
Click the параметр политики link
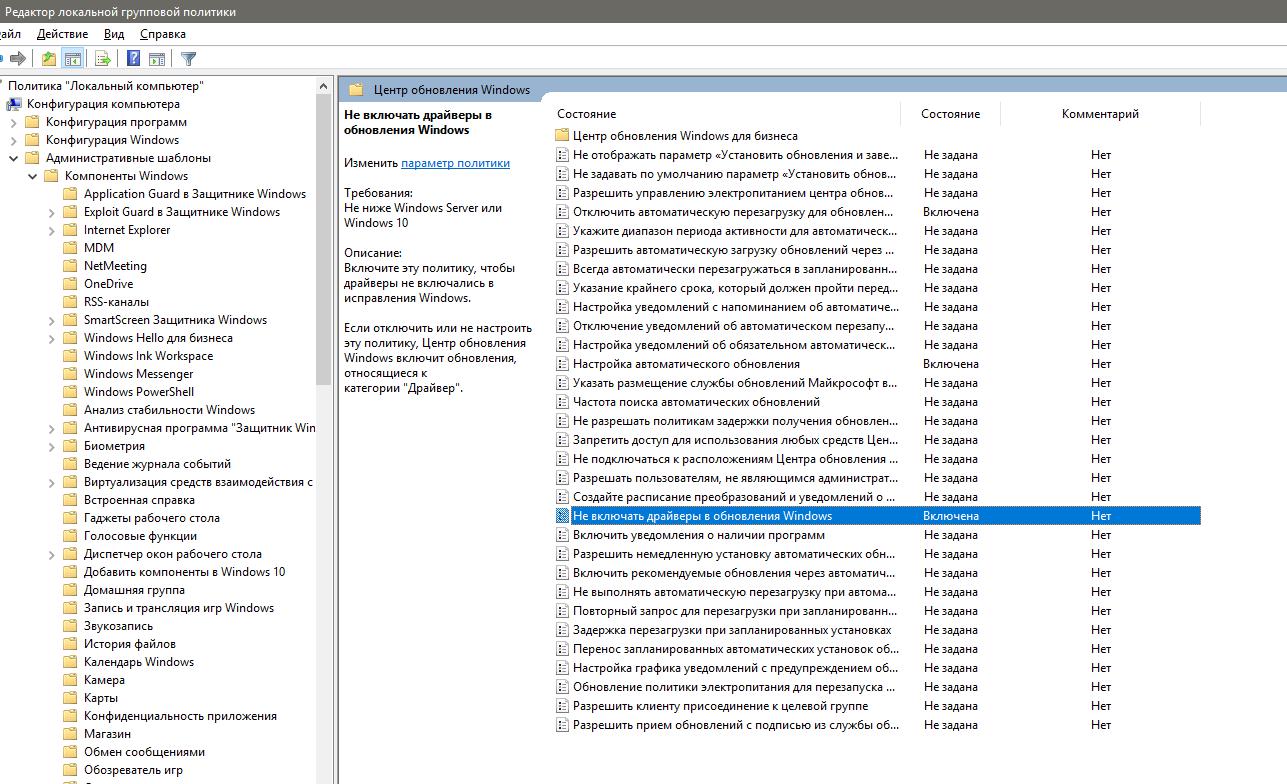[455, 163]
